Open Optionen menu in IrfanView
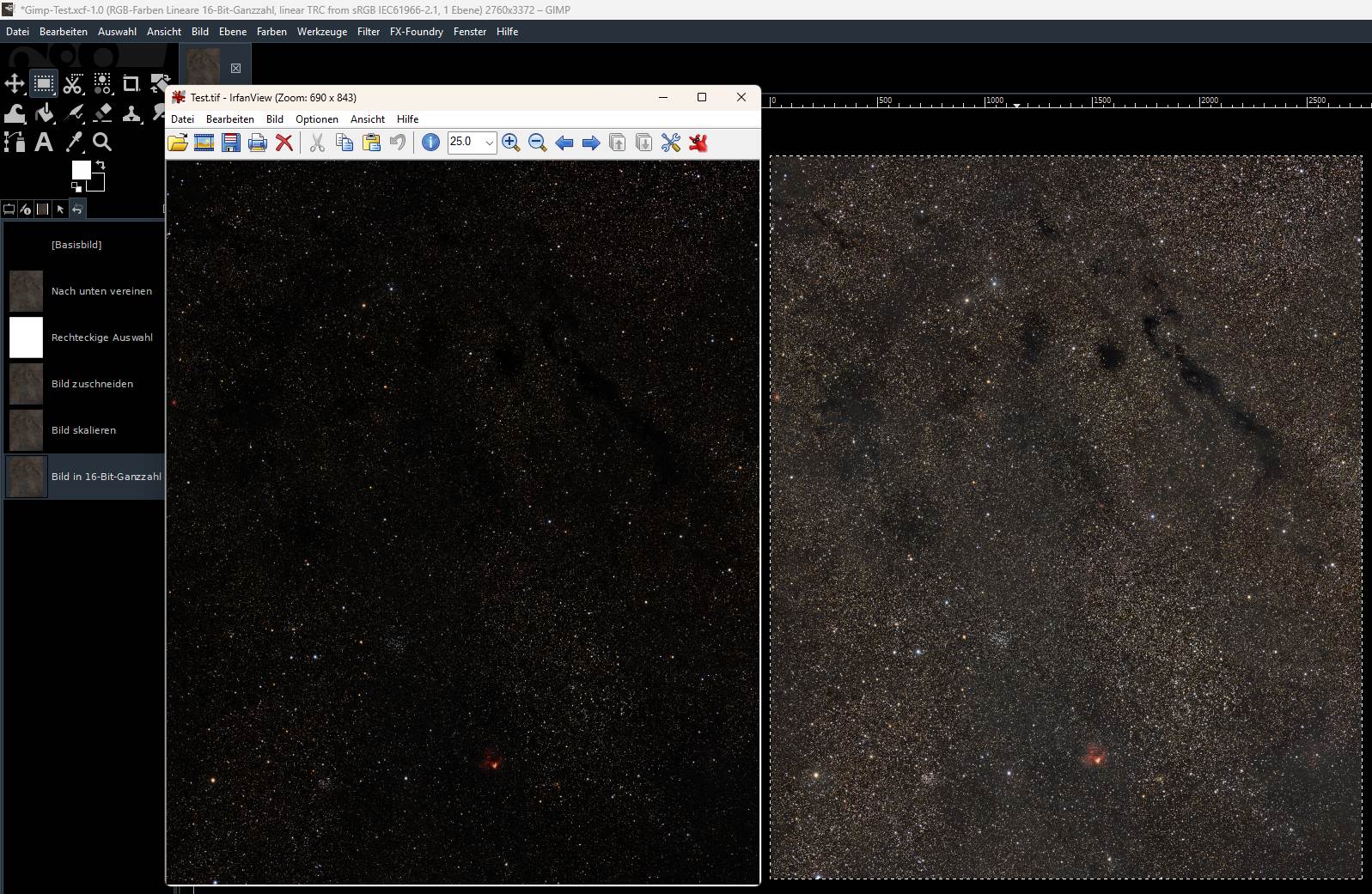The height and width of the screenshot is (894, 1372). (x=316, y=119)
